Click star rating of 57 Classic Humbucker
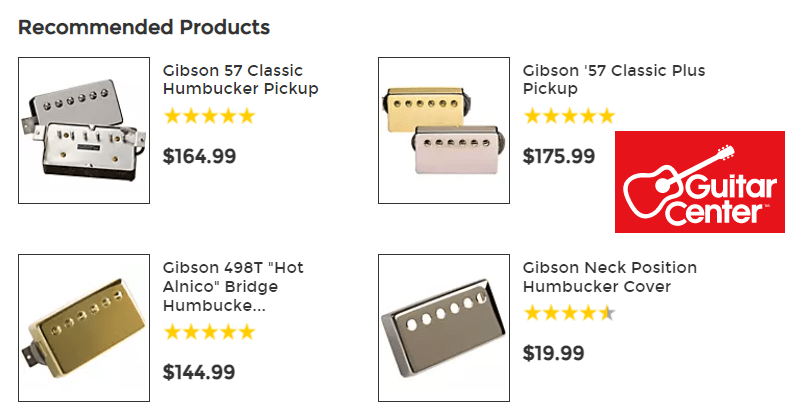The image size is (797, 416). coord(209,116)
